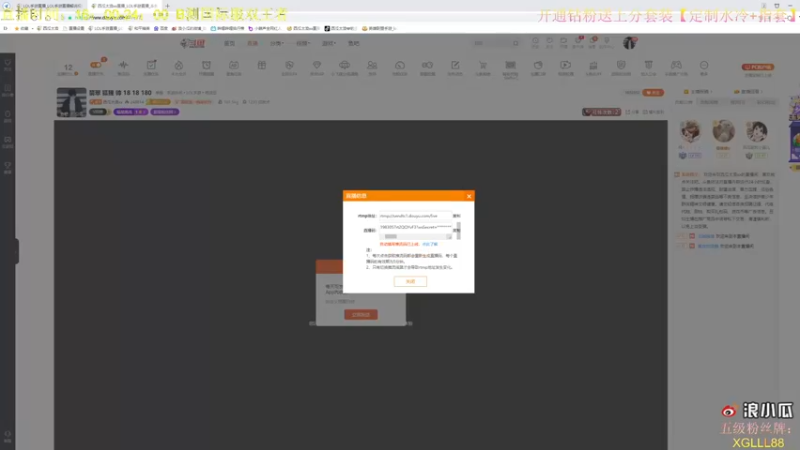Open a new browser tab with plus

(167, 6)
